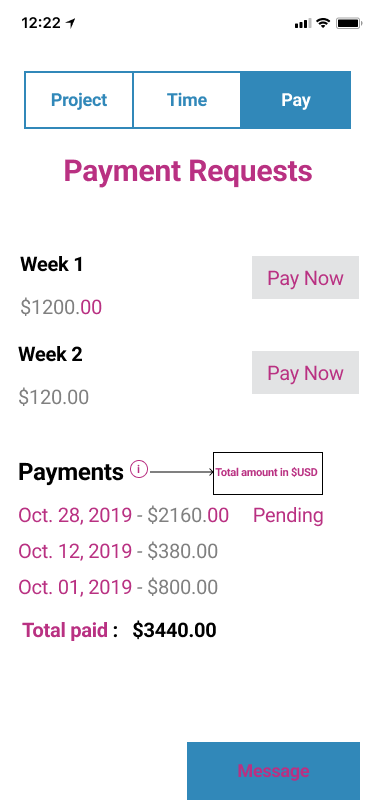The width and height of the screenshot is (375, 812).
Task: Tap the Wi-Fi status icon
Action: pos(324,23)
